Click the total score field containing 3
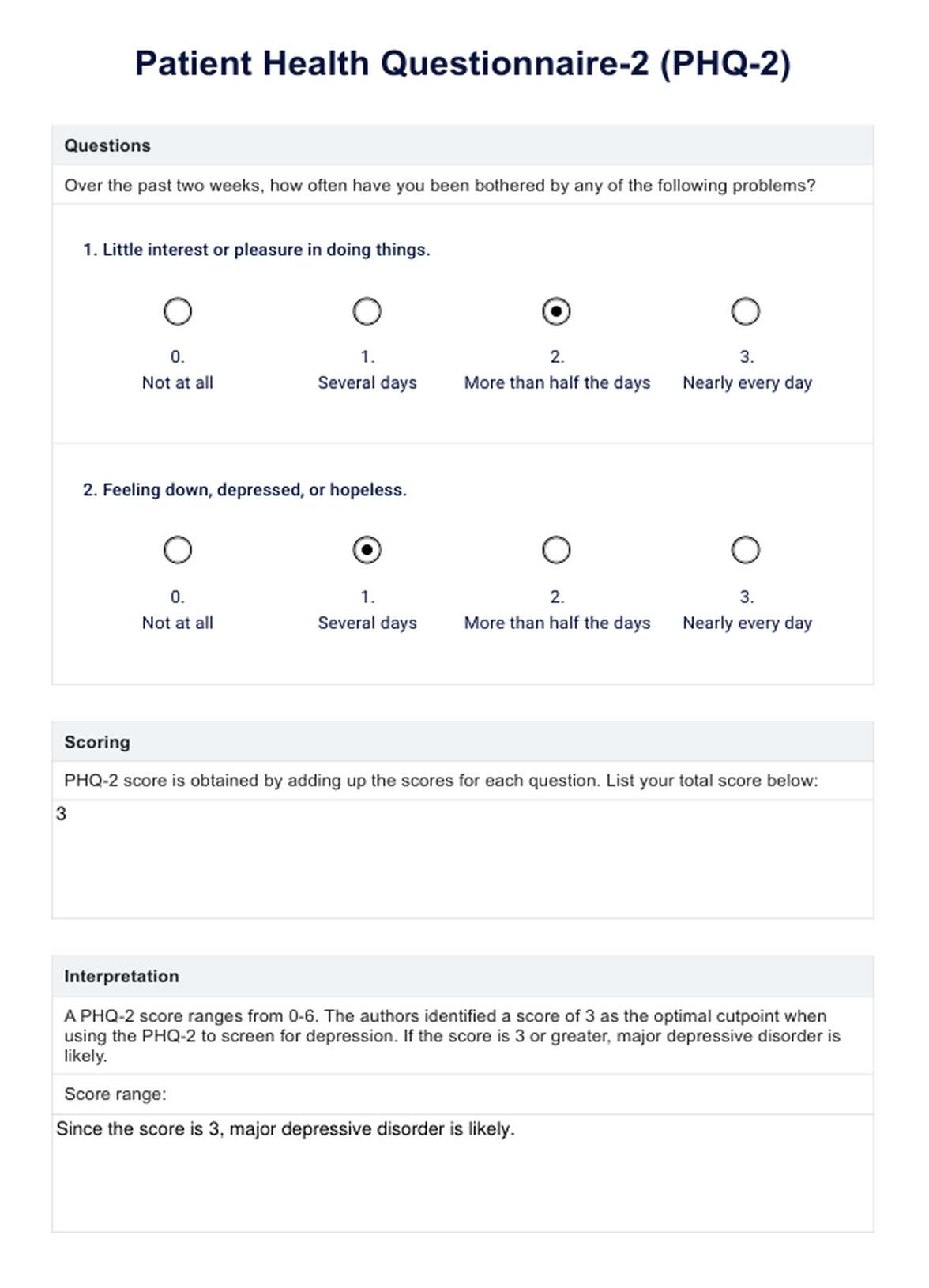This screenshot has width=929, height=1288. click(463, 859)
